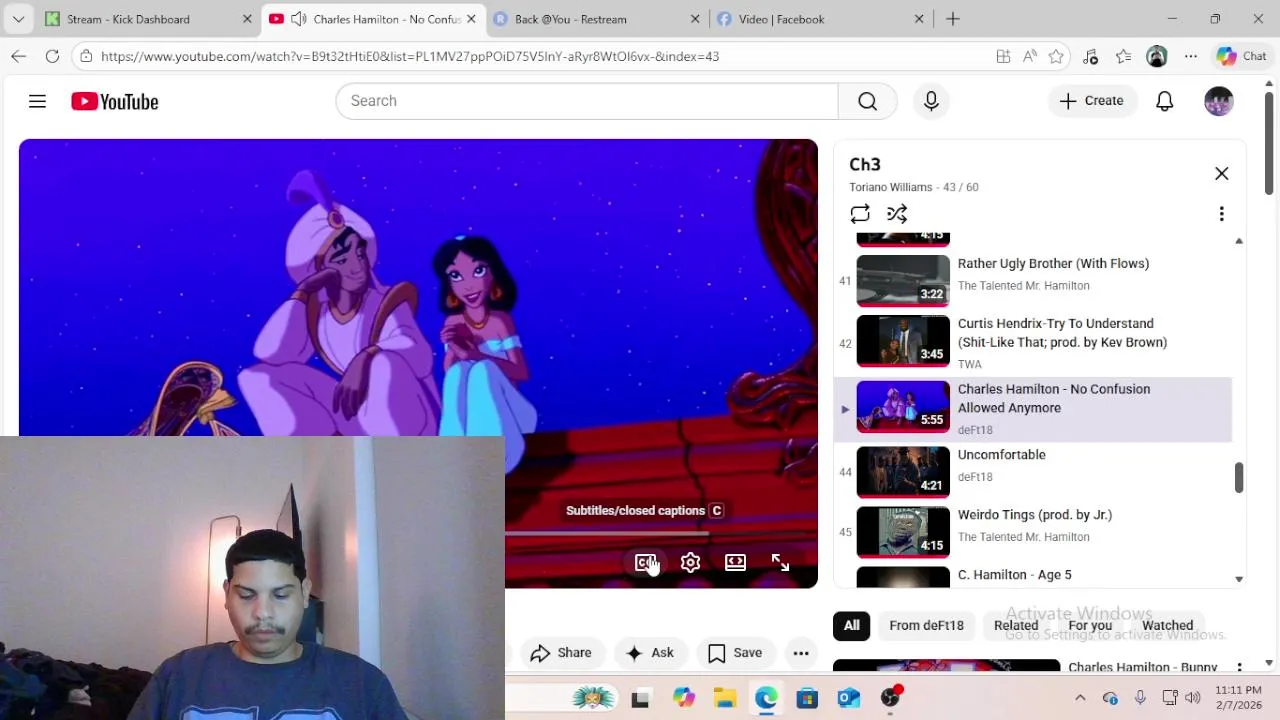The height and width of the screenshot is (720, 1280).
Task: Open Curtis Hendrix-Try To Understand thumbnail
Action: [903, 341]
